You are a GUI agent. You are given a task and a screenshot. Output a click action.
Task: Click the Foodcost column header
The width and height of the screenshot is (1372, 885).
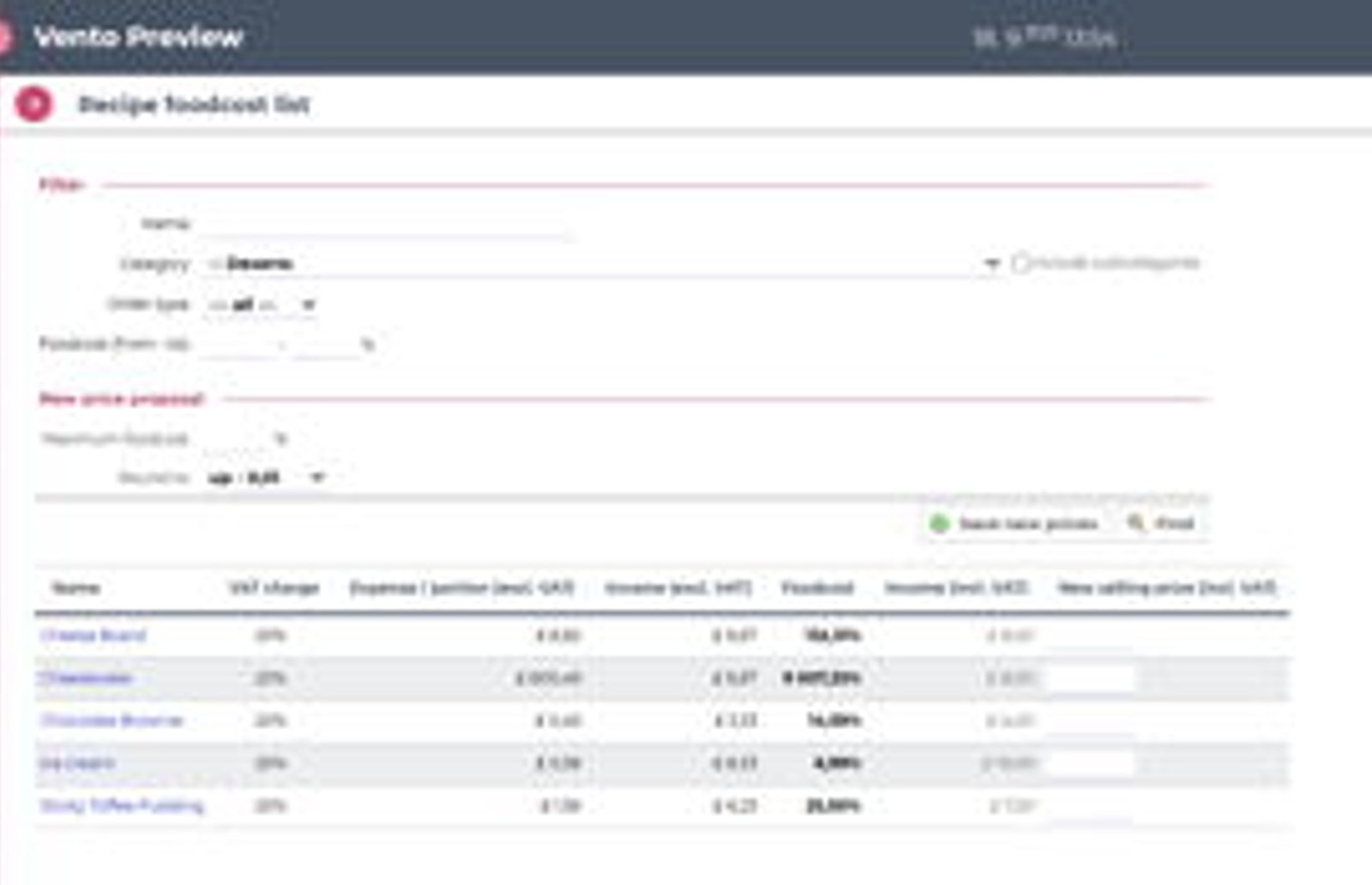point(817,588)
